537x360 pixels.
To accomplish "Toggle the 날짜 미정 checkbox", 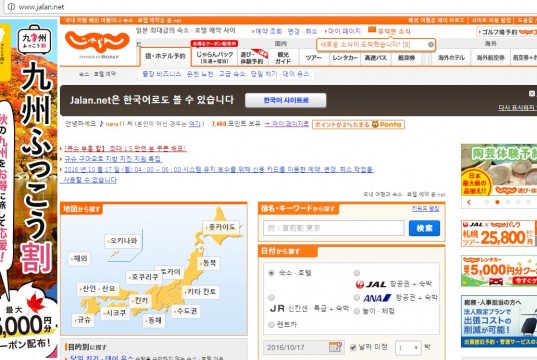I will tap(353, 347).
